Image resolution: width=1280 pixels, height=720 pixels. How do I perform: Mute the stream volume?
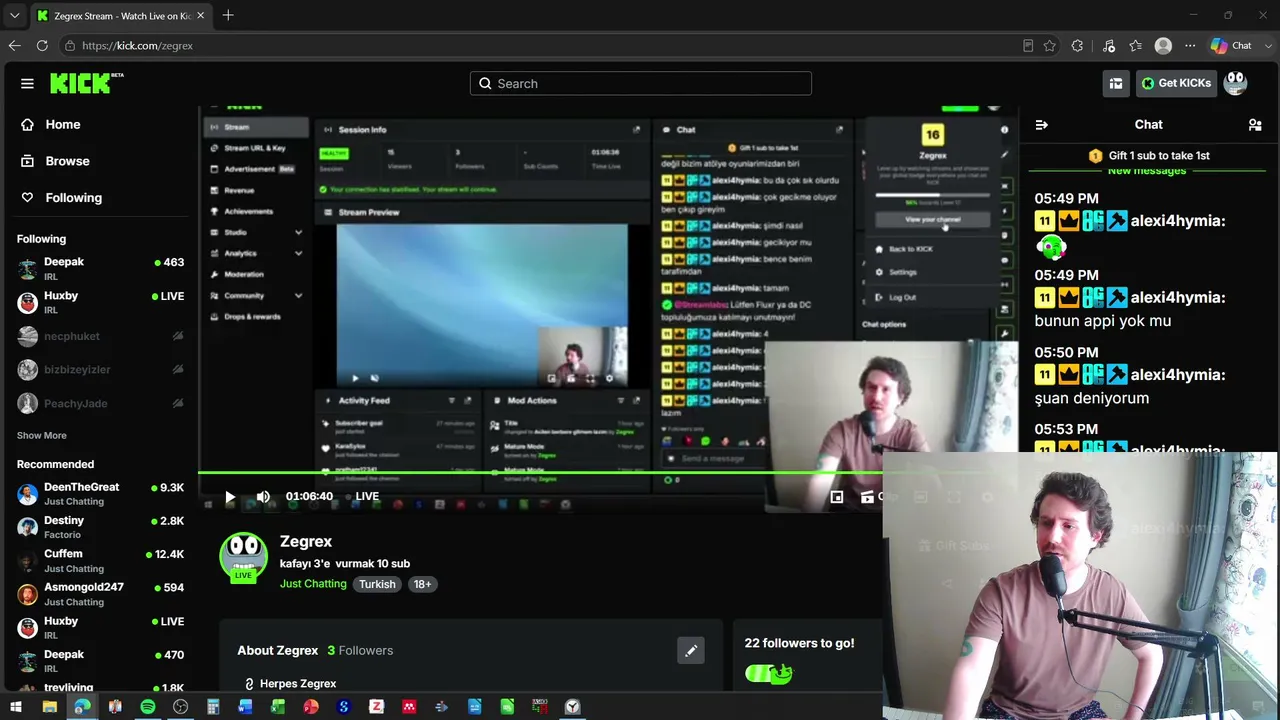point(263,497)
